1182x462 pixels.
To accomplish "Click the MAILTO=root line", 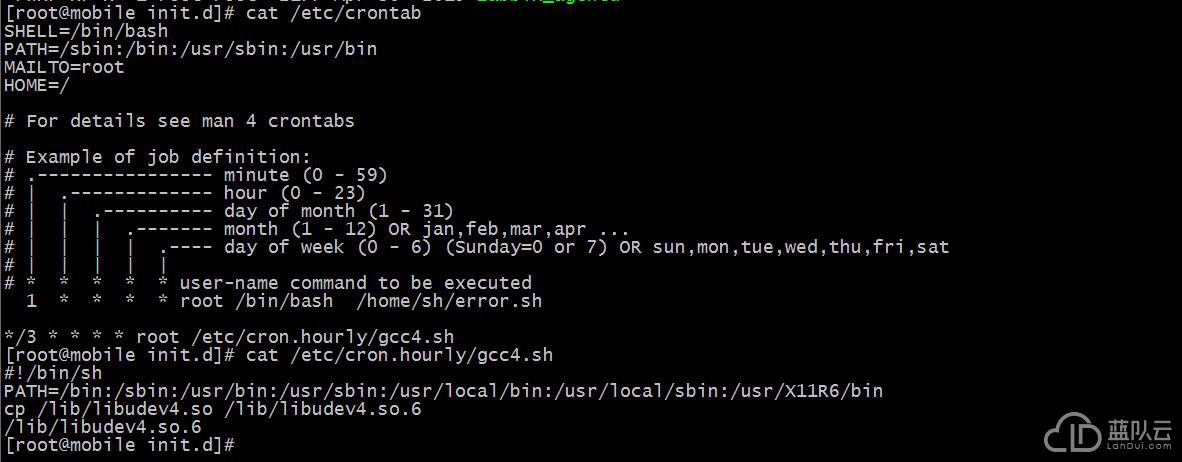I will [x=64, y=68].
